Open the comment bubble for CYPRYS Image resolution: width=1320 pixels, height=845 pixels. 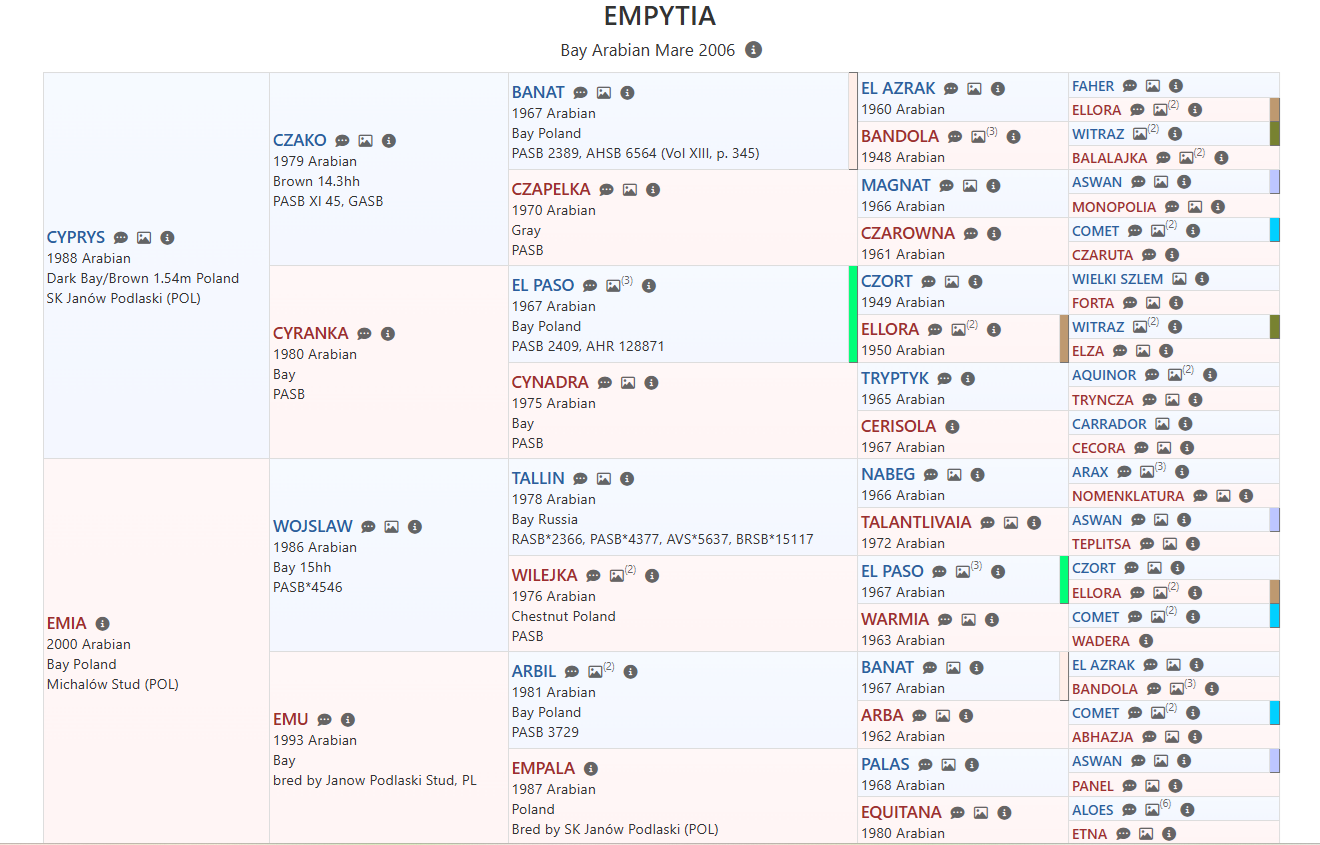pyautogui.click(x=121, y=238)
